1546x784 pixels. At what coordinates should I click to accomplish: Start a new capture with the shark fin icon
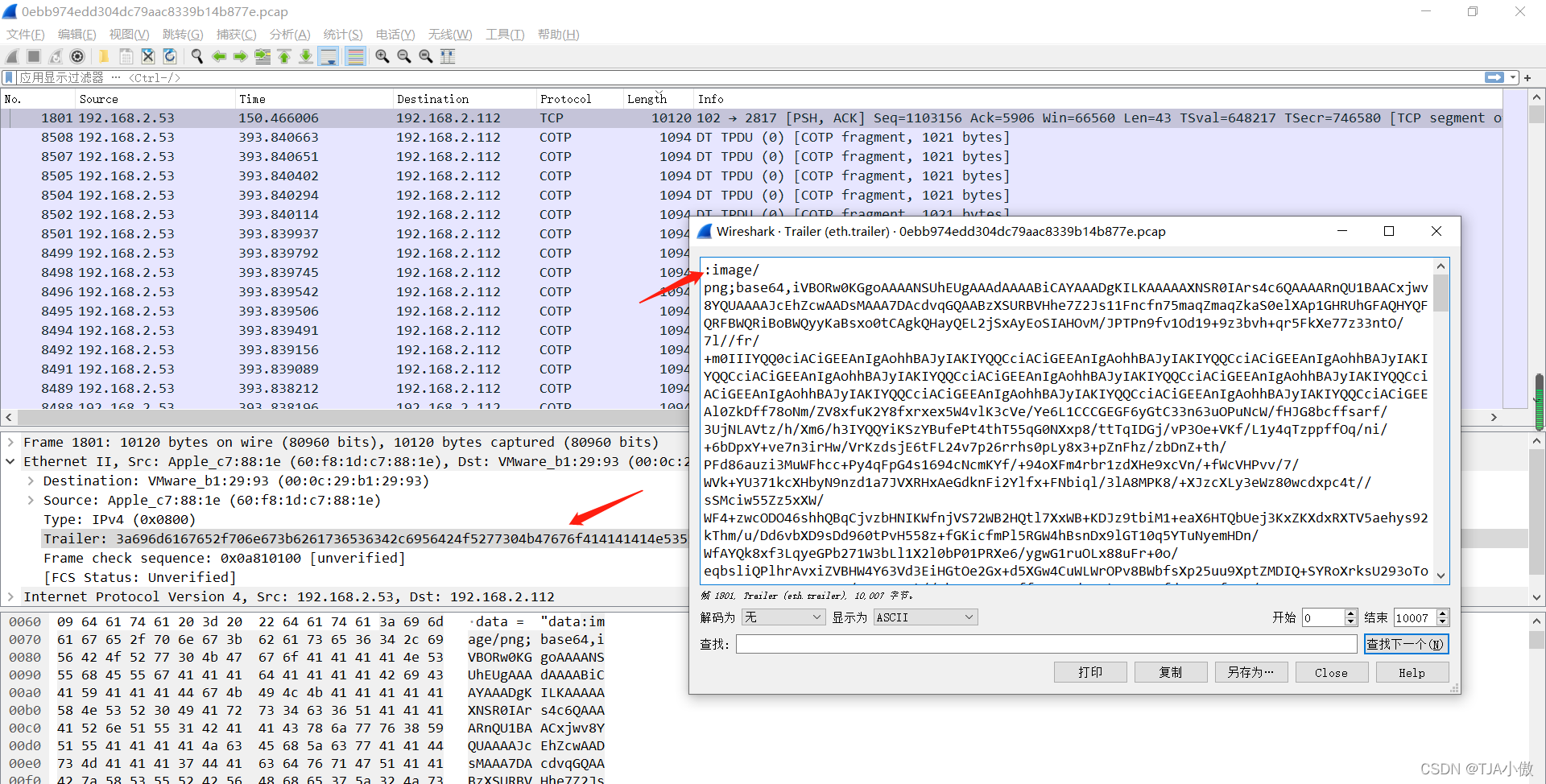point(11,56)
